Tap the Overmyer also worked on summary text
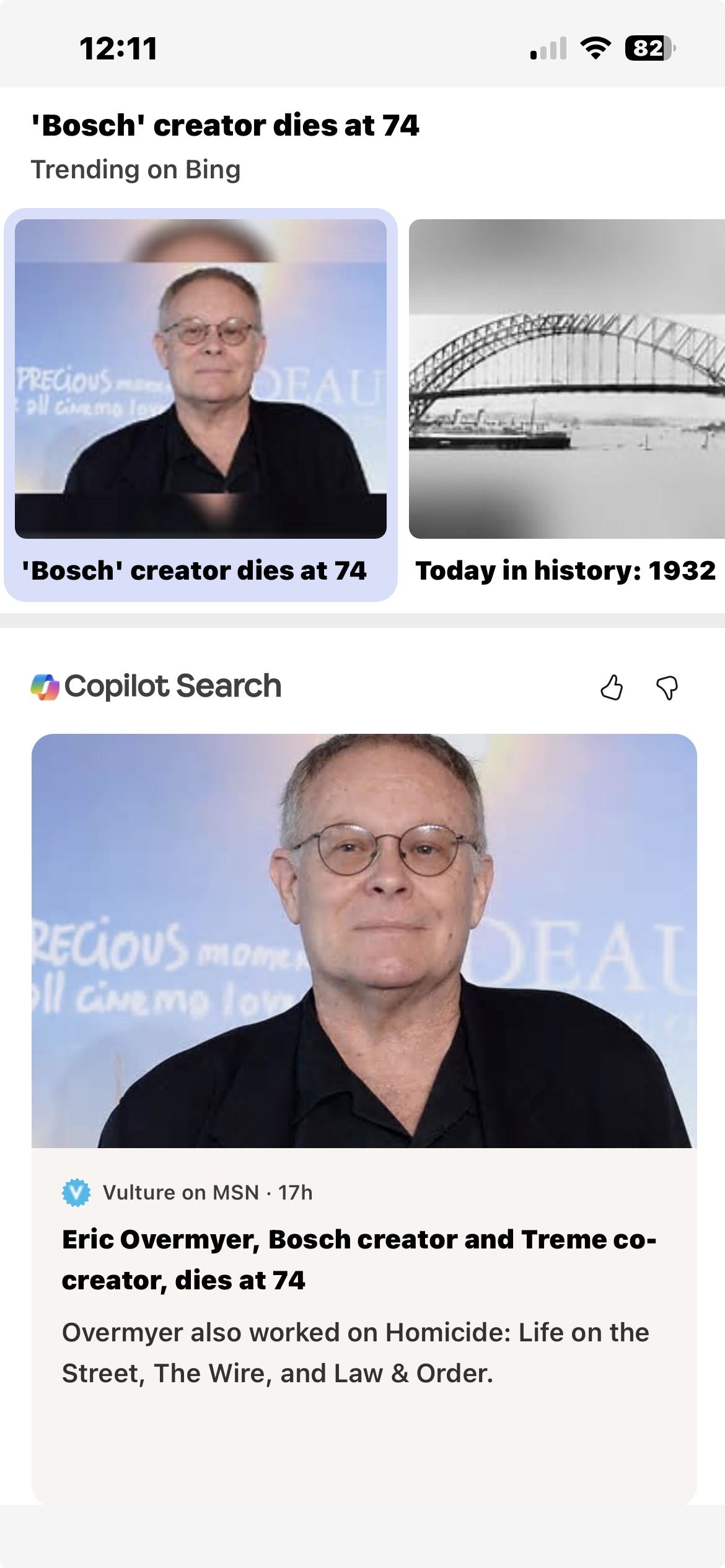 (x=356, y=1352)
